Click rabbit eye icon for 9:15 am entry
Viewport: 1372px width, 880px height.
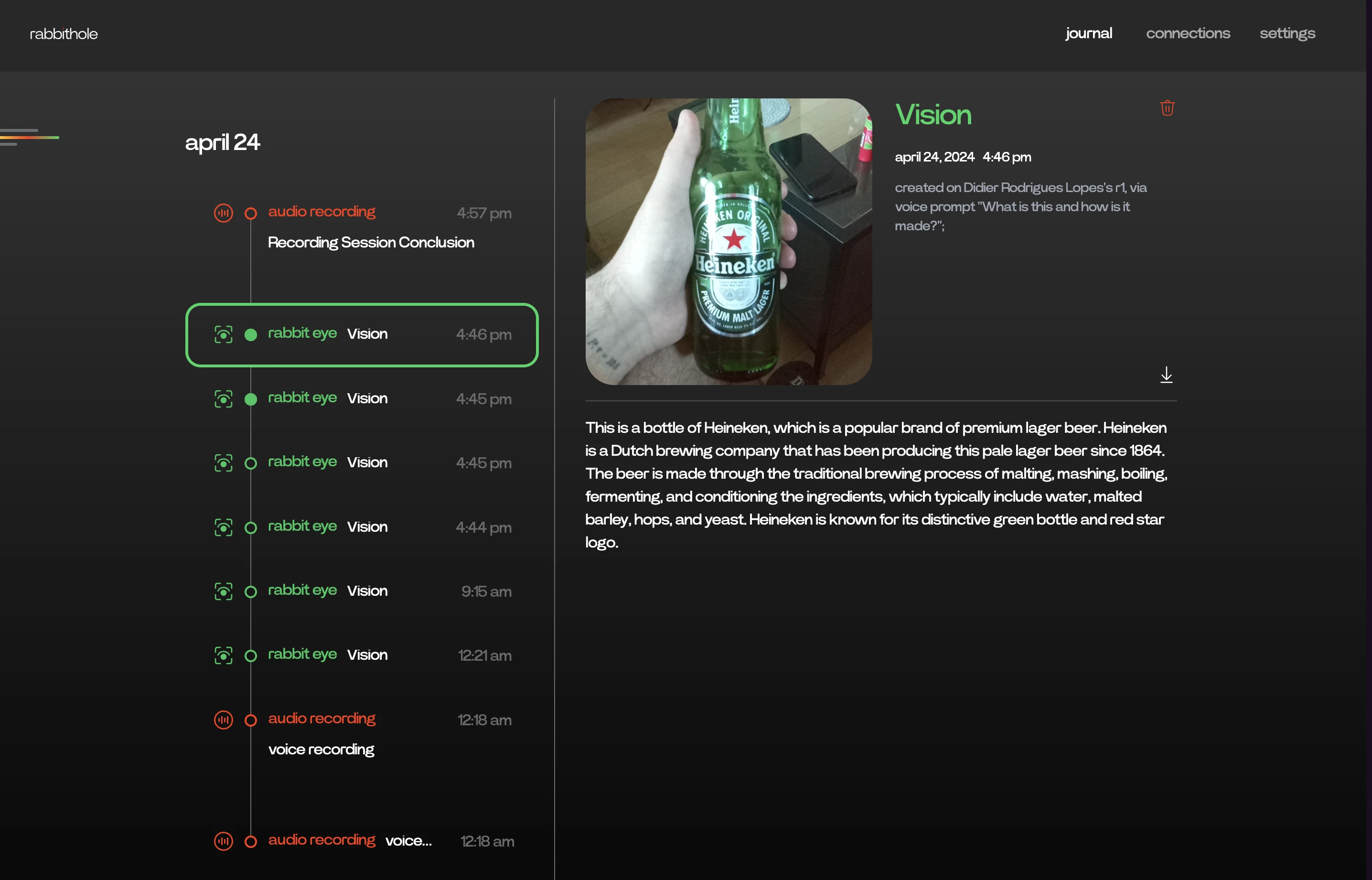click(224, 591)
